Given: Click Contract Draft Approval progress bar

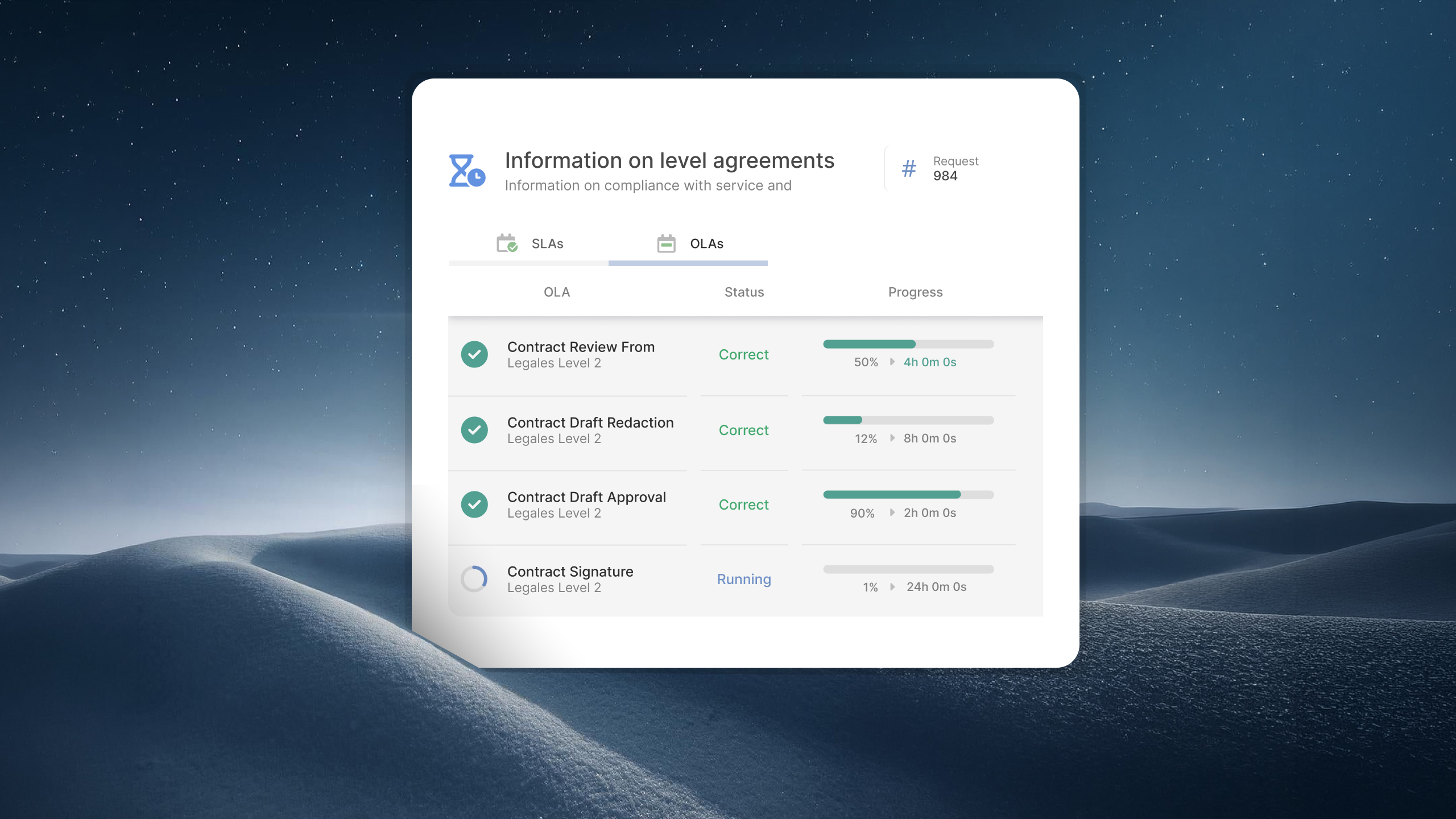Looking at the screenshot, I should (908, 495).
